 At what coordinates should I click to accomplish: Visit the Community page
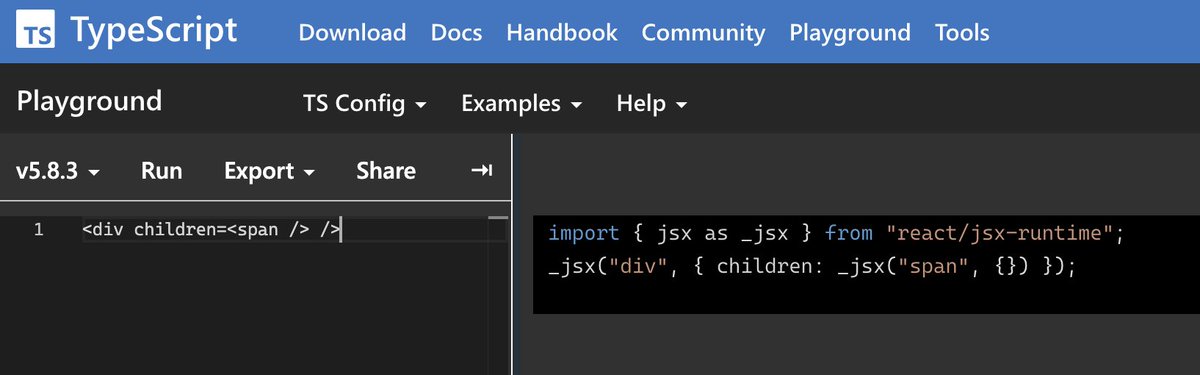703,32
